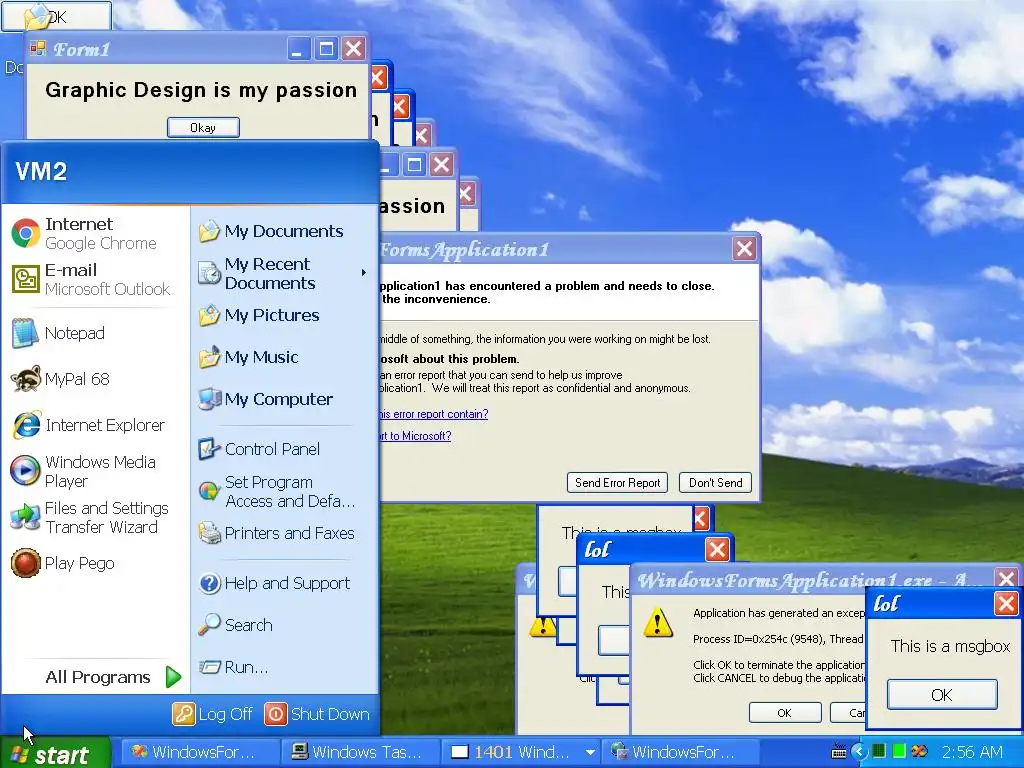Maximize the Form1 window
This screenshot has width=1024, height=768.
tap(325, 48)
